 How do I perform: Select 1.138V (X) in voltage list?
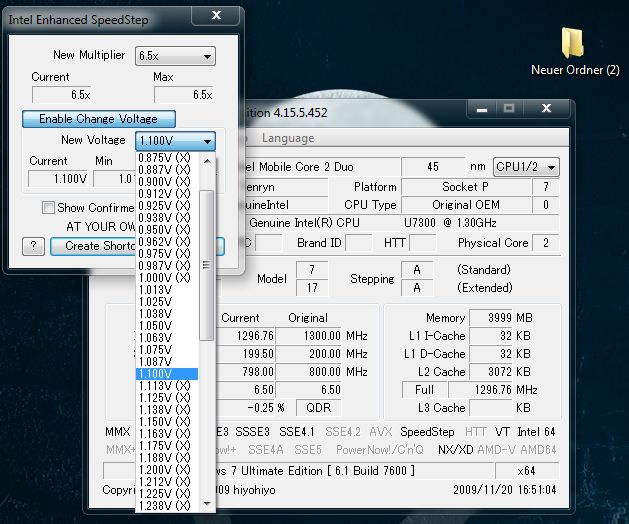point(167,410)
